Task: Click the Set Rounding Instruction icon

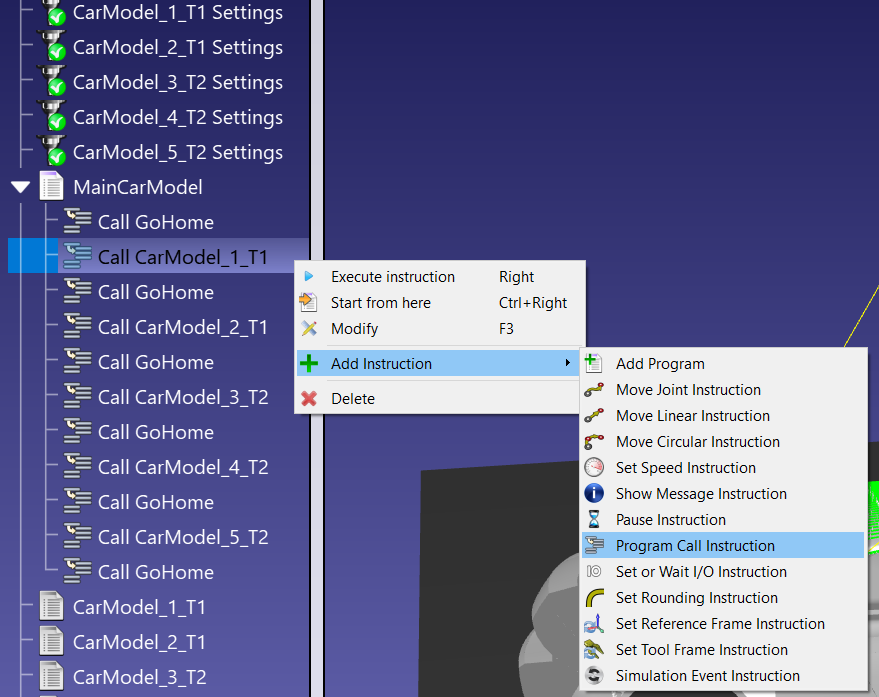Action: (594, 598)
